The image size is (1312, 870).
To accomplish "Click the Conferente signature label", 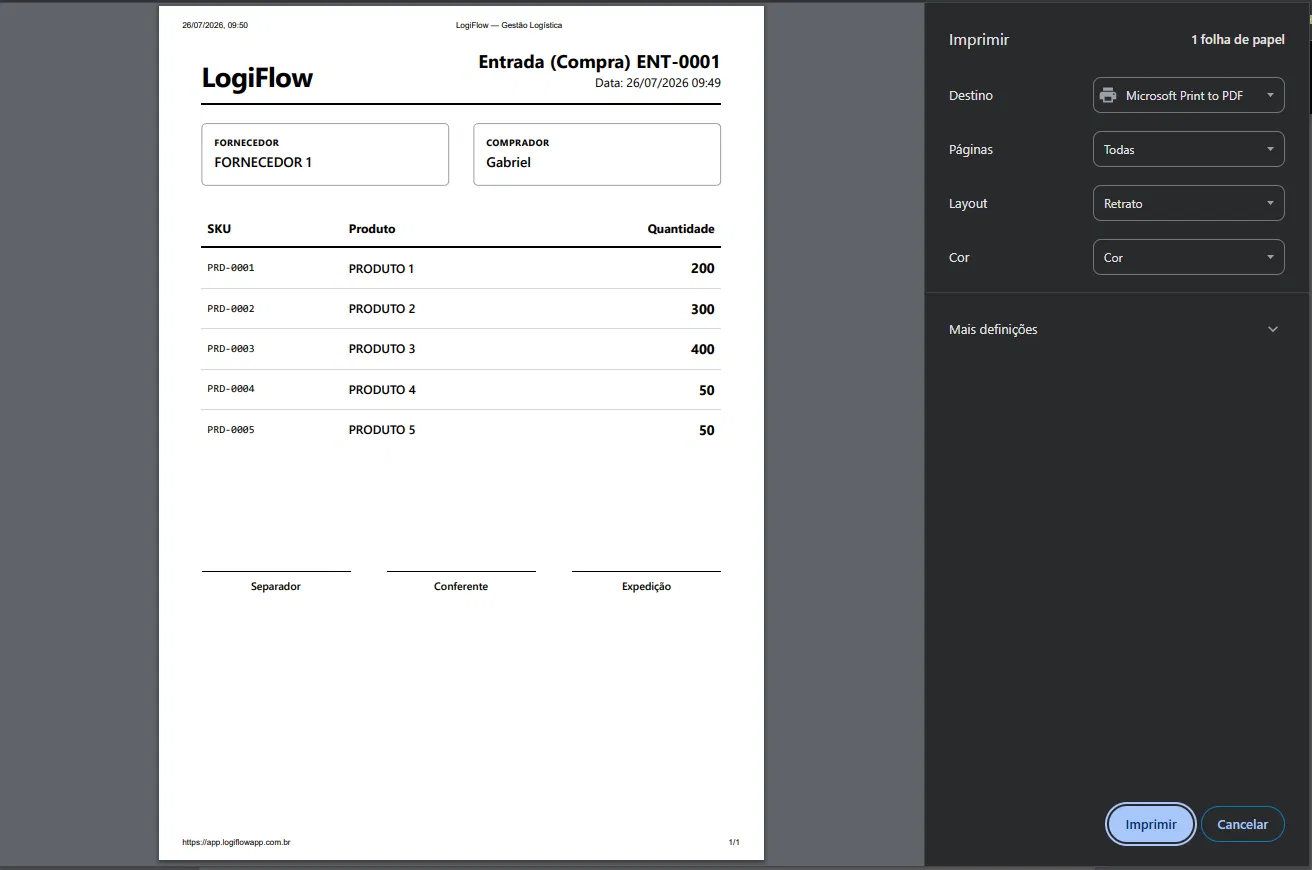I will [x=461, y=587].
